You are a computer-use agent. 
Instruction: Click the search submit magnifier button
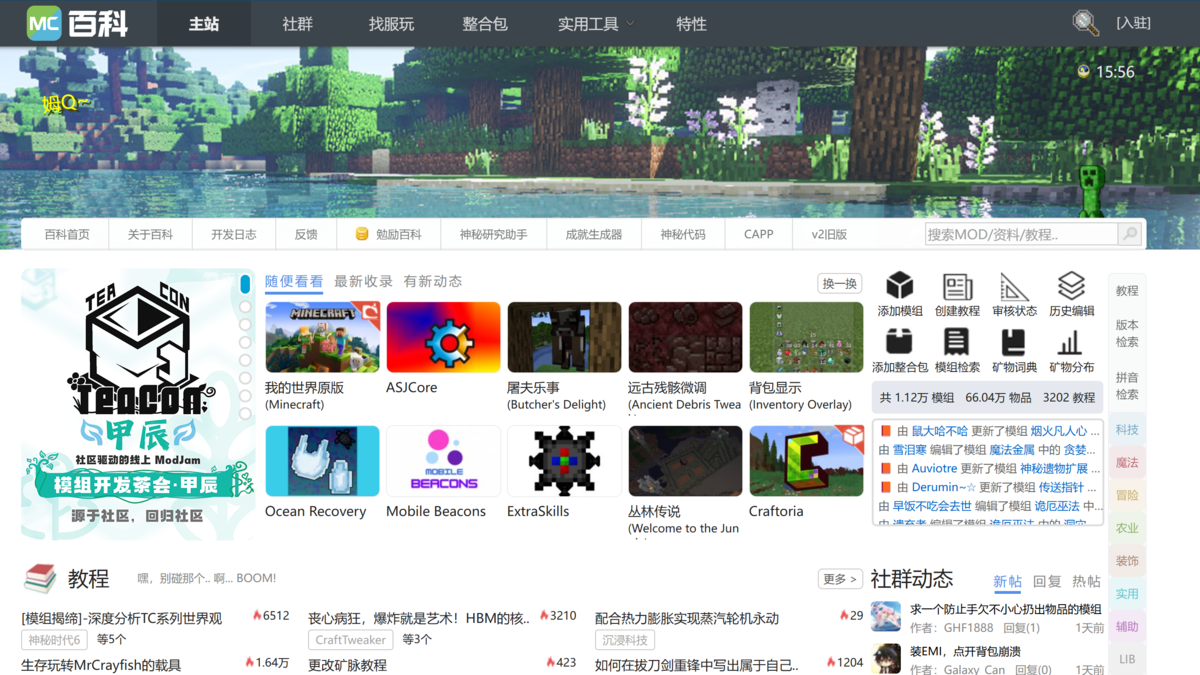pyautogui.click(x=1130, y=234)
